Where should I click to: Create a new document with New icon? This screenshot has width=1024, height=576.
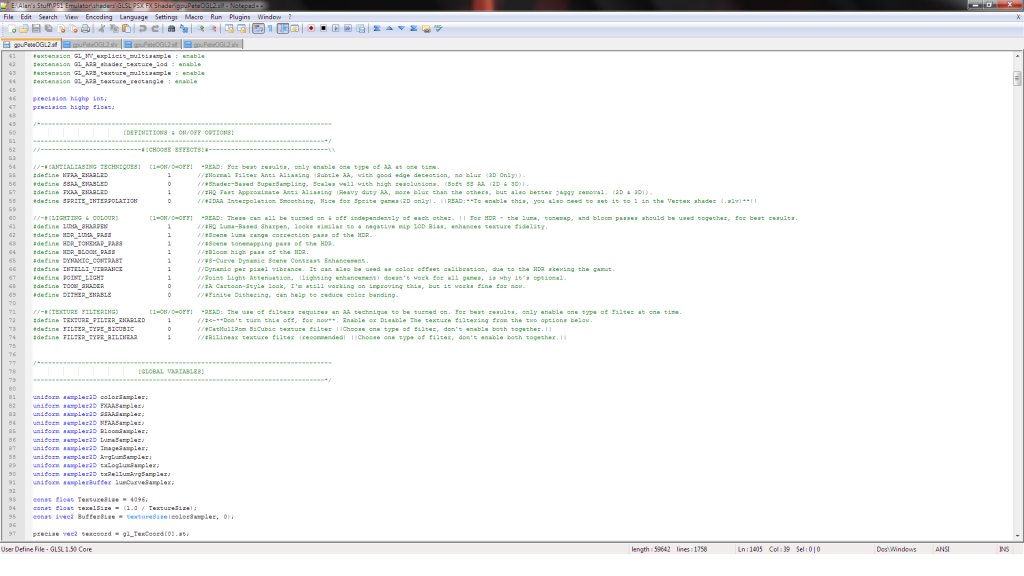click(x=12, y=29)
